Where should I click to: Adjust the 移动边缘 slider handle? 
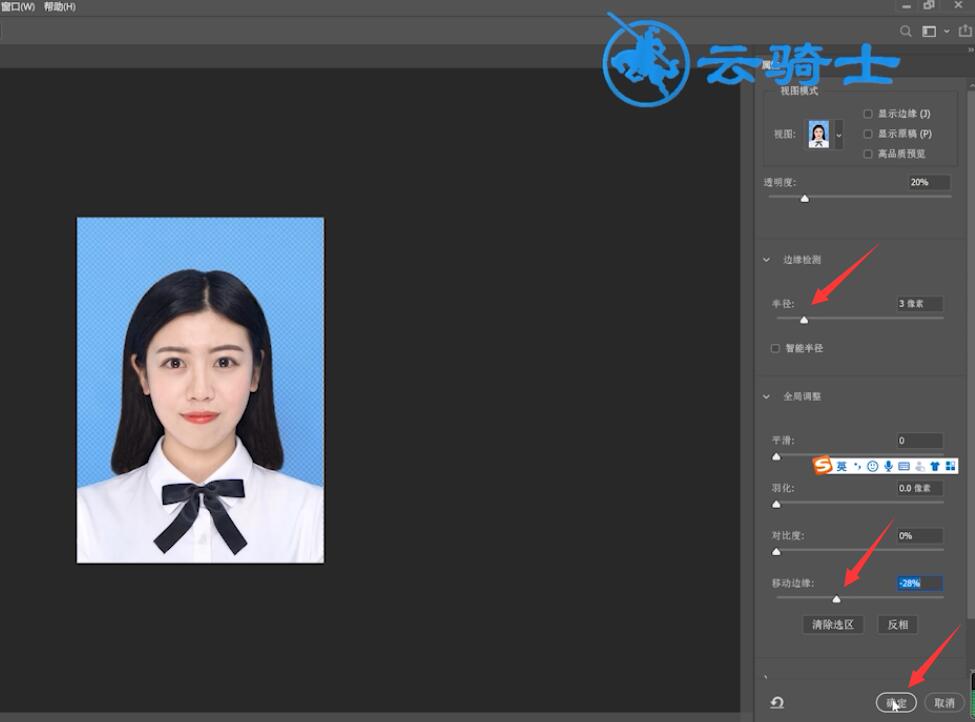(x=836, y=599)
